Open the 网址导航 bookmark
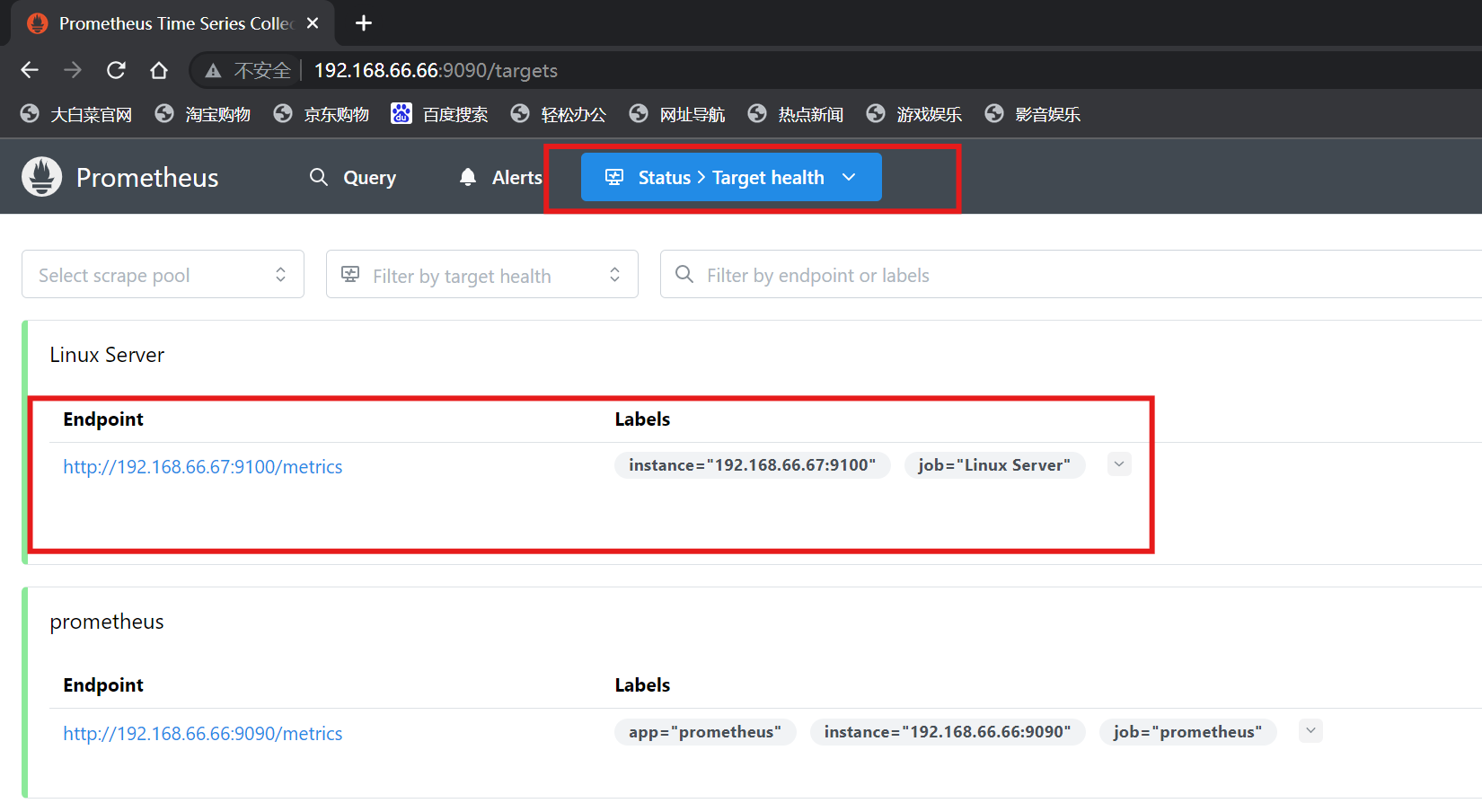This screenshot has height=812, width=1482. tap(677, 114)
